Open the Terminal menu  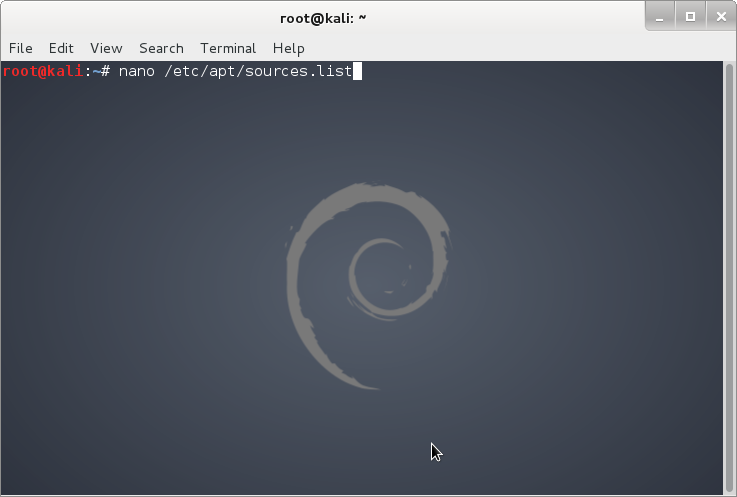click(228, 48)
